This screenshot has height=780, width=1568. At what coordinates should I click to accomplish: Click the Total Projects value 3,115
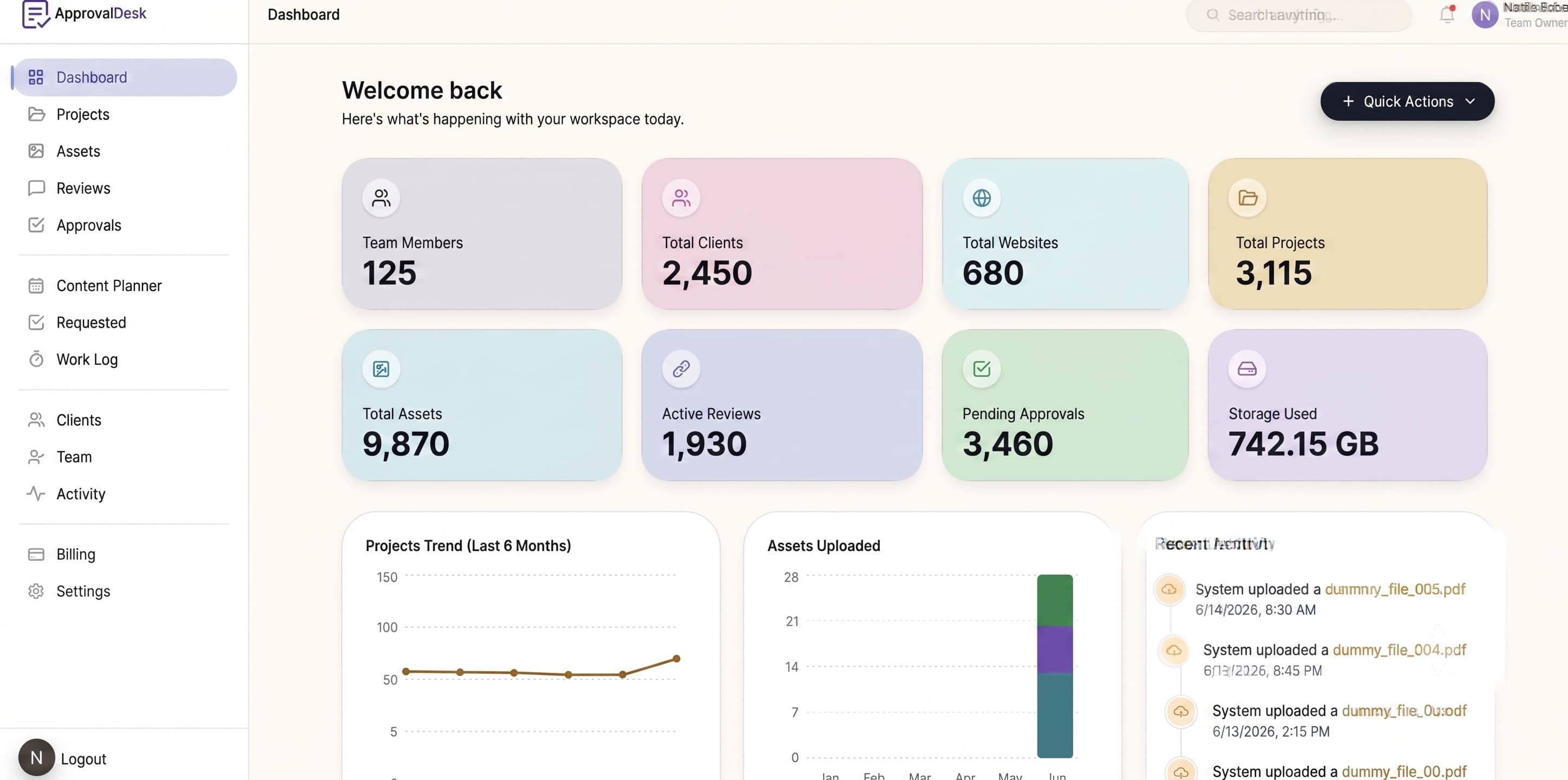point(1273,273)
